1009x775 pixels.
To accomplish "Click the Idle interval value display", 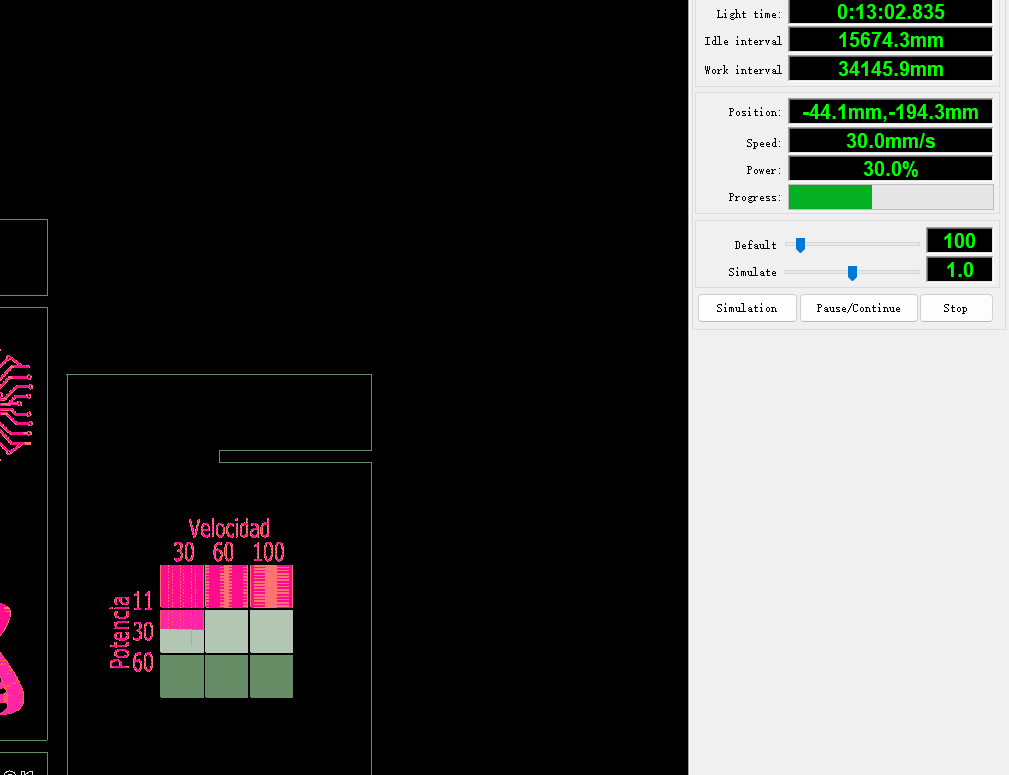I will pos(890,40).
